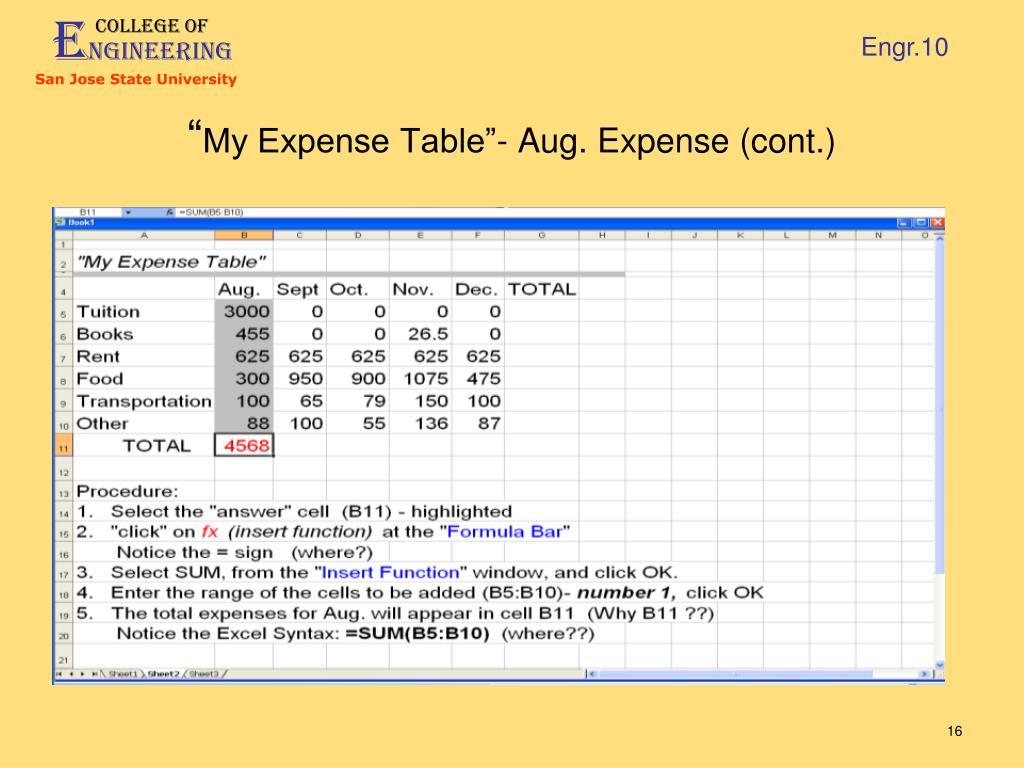This screenshot has width=1024, height=768.
Task: Click the Food Aug. cell with 300
Action: tap(244, 378)
